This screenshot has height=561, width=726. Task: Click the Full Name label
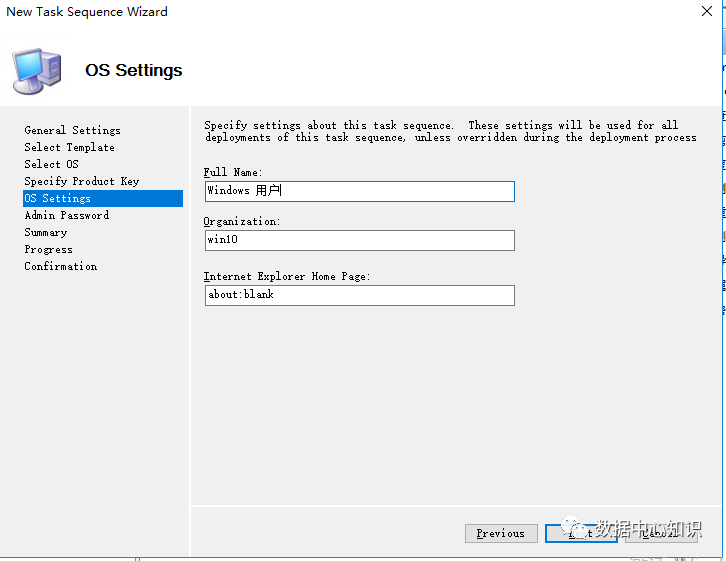pos(233,173)
